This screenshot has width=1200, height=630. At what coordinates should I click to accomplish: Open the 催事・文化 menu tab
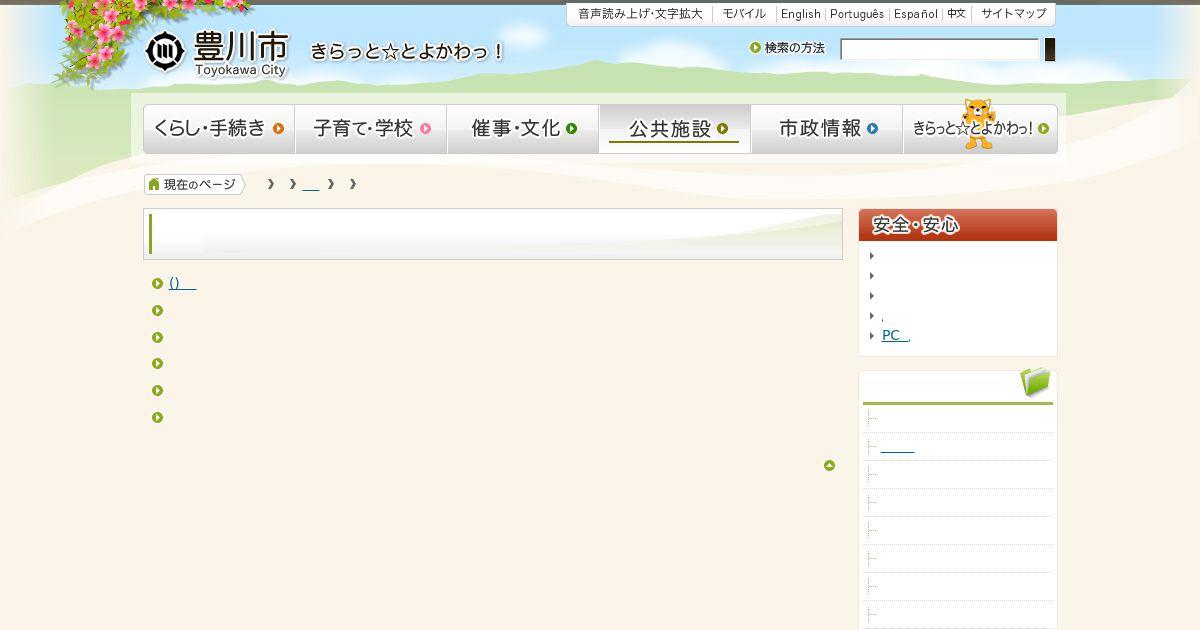coord(523,129)
